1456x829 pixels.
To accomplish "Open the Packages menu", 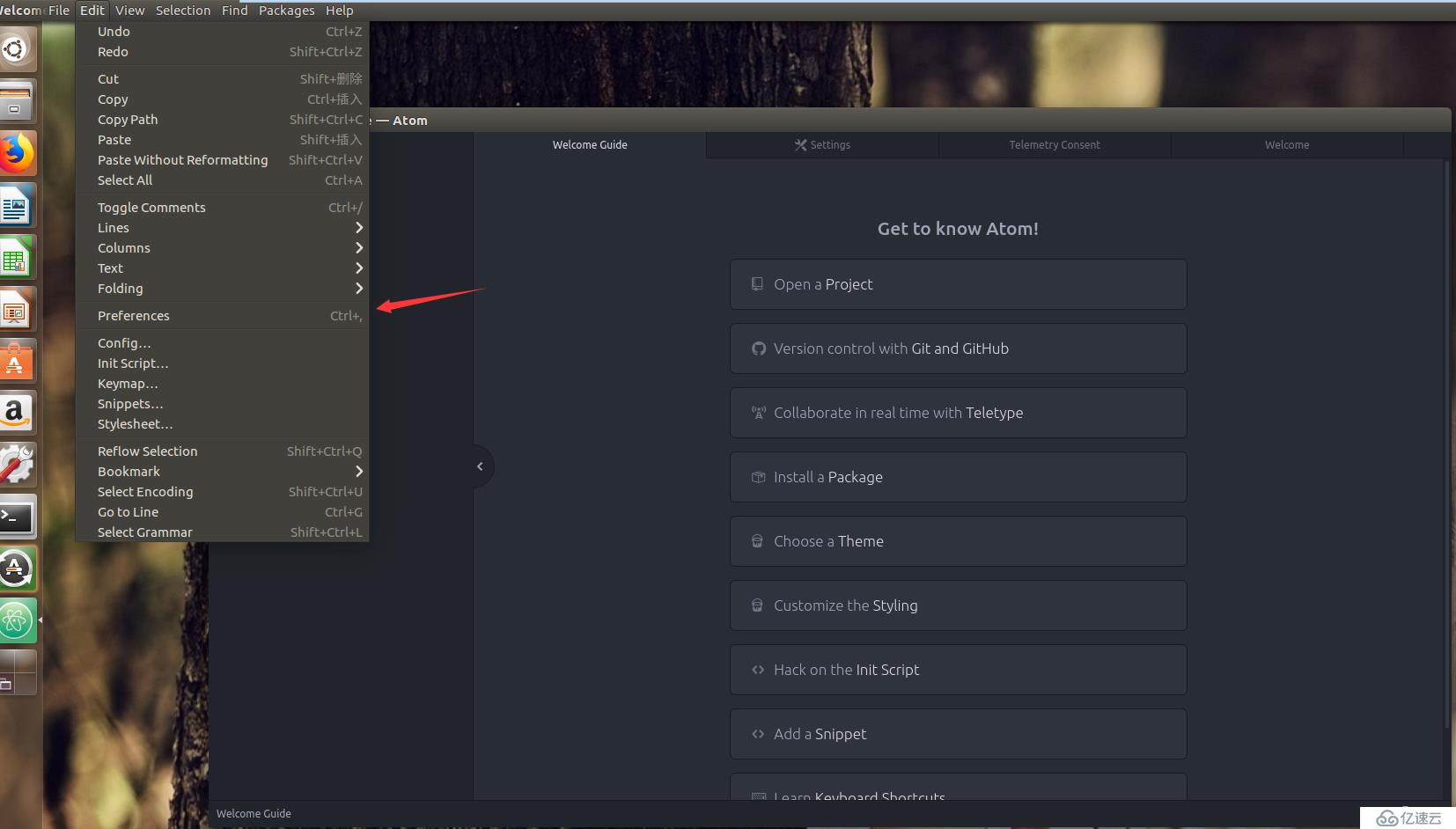I will click(287, 11).
